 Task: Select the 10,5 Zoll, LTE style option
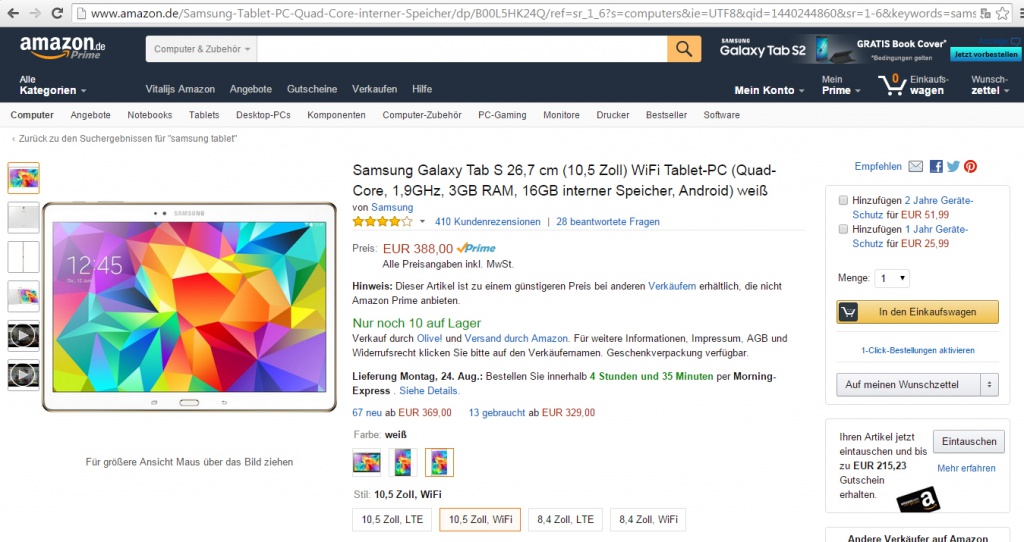tap(391, 519)
